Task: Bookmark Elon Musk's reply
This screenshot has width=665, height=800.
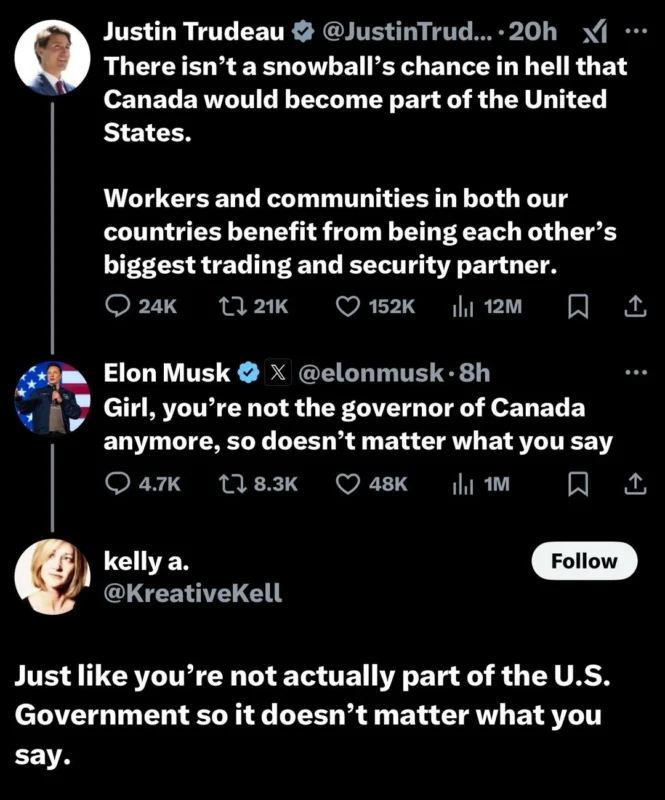Action: coord(578,484)
